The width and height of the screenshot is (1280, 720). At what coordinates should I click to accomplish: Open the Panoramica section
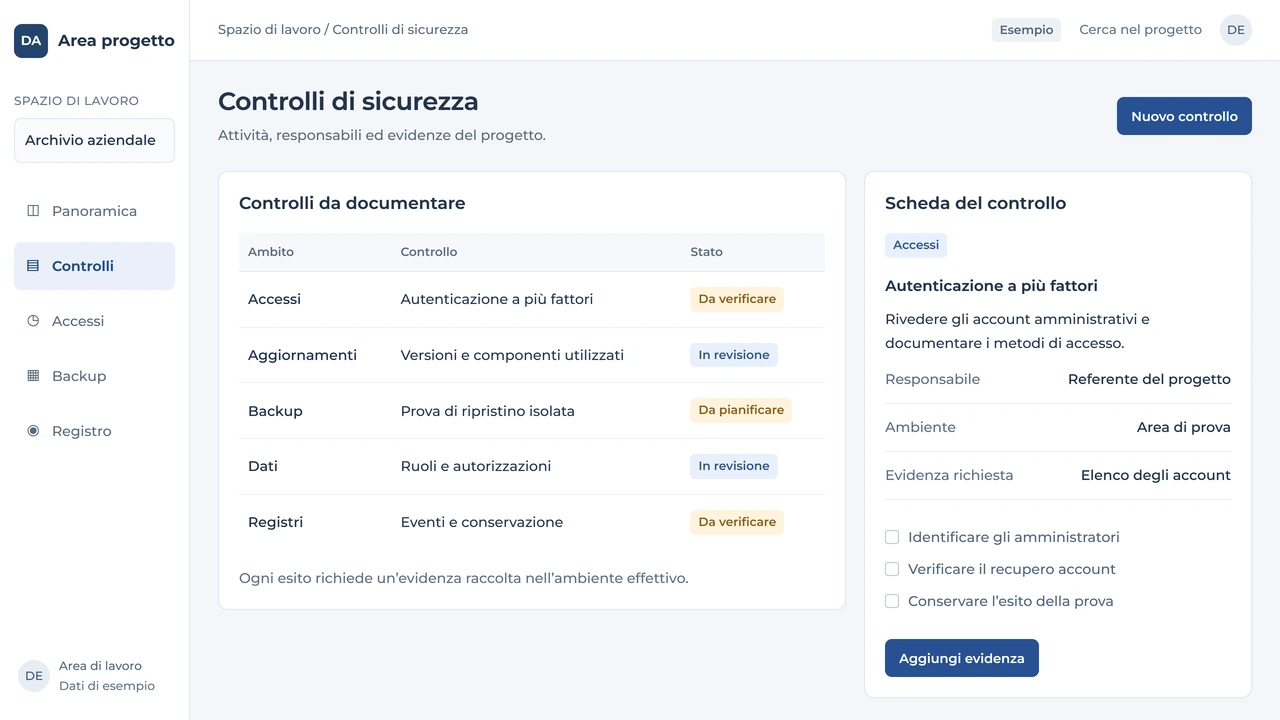[x=94, y=211]
